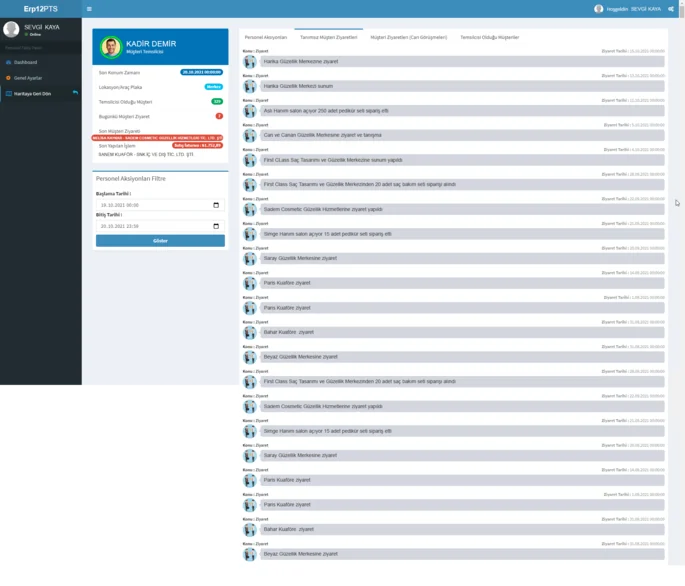
Task: Click the SEVGİ KAYA sidebar avatar
Action: pos(11,29)
